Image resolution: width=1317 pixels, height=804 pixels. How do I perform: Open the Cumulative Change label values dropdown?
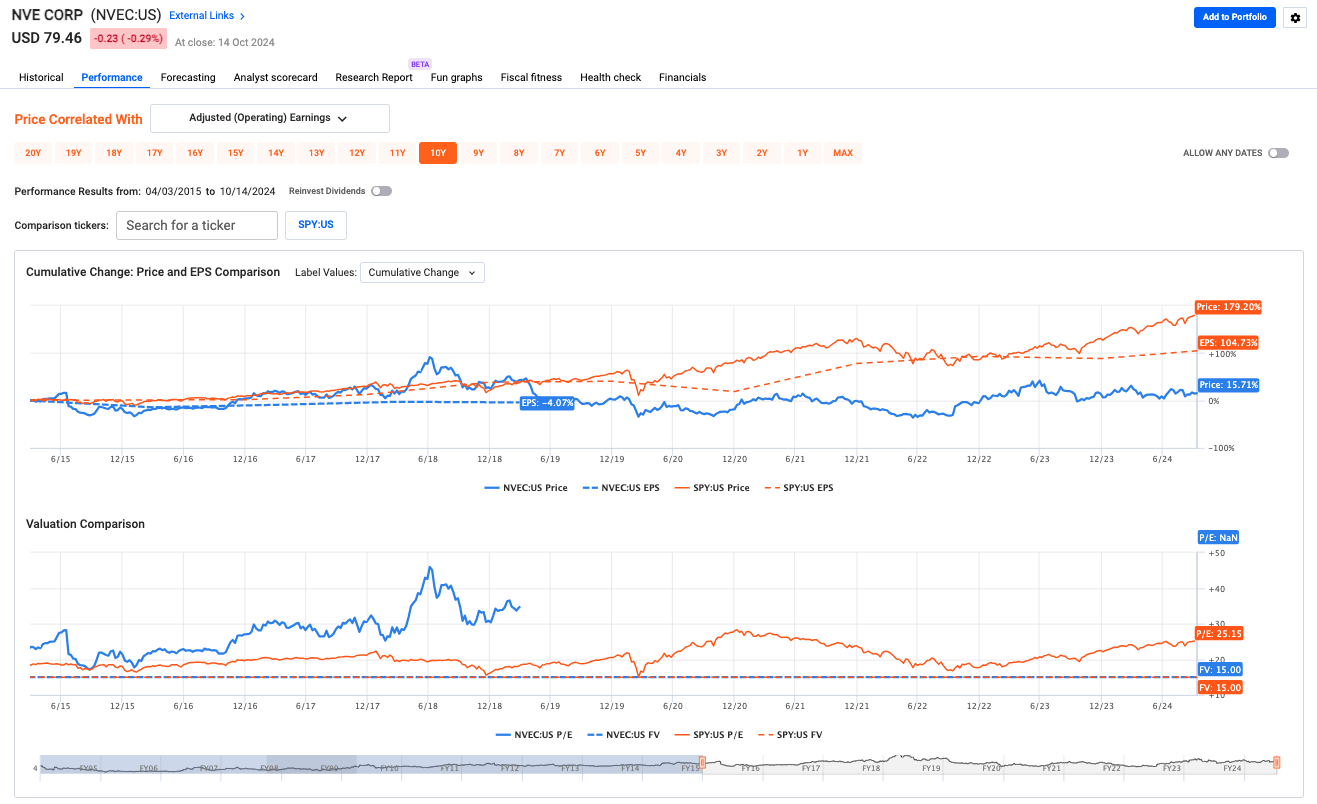point(421,272)
